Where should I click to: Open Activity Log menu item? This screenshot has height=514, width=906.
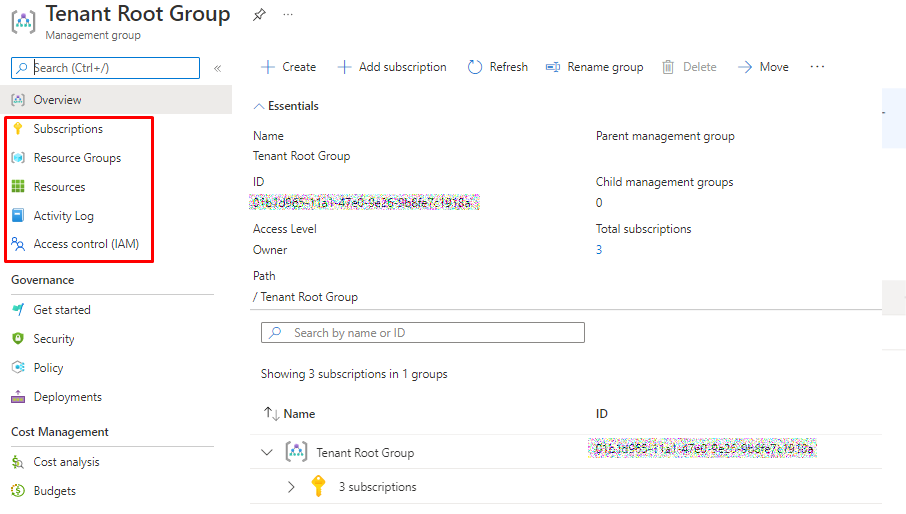(x=63, y=216)
